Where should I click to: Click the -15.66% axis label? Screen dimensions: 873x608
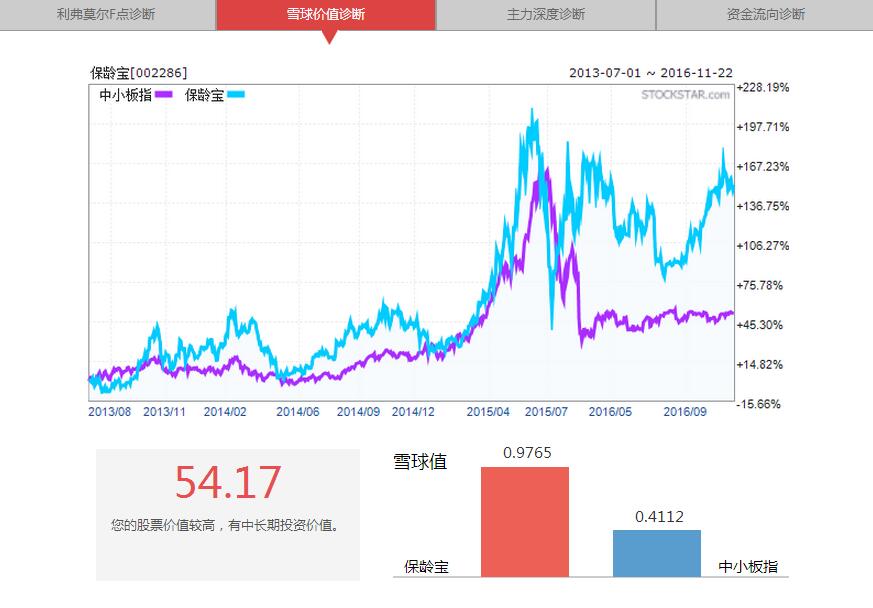pos(758,404)
